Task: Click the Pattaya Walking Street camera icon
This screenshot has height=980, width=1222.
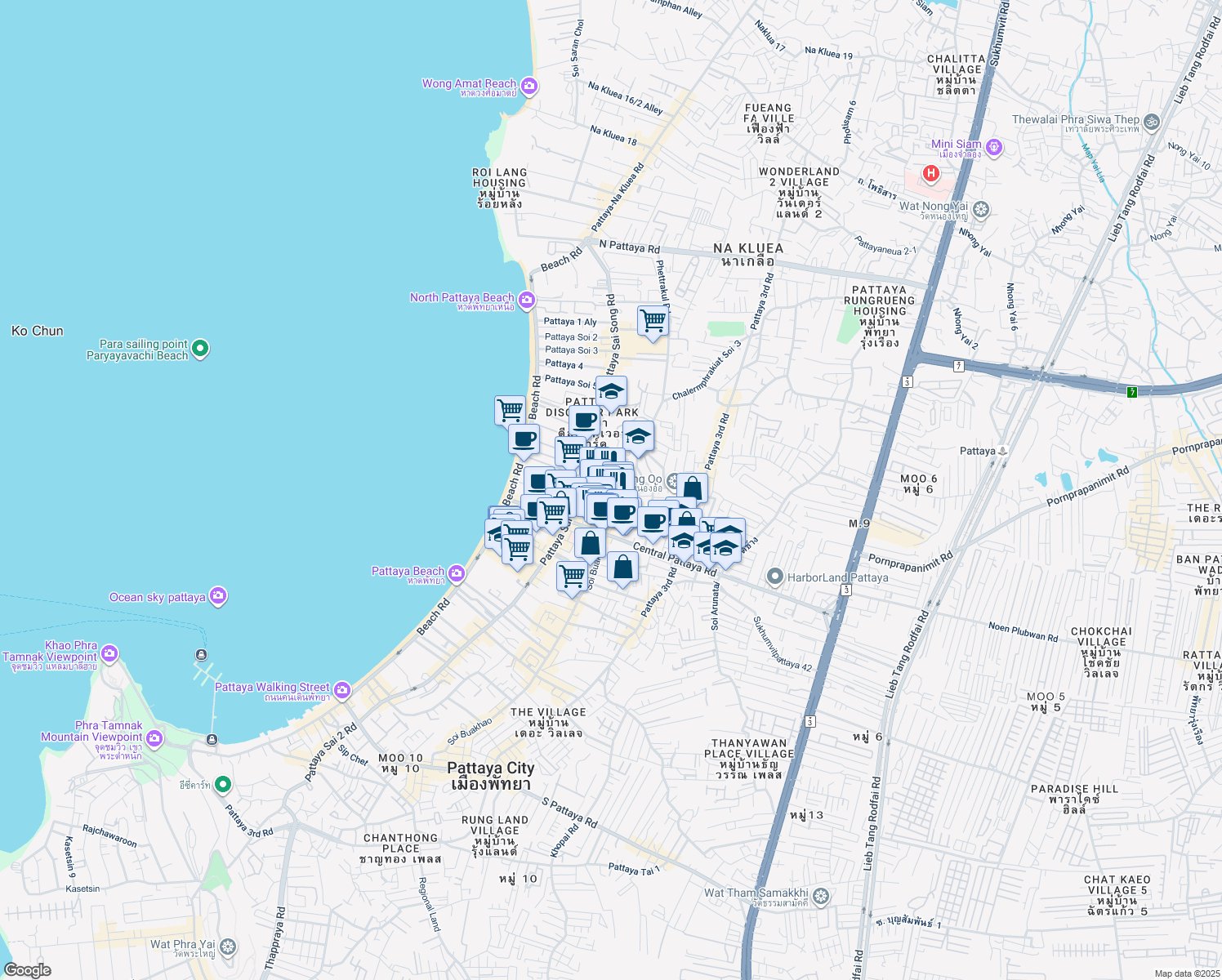Action: coord(341,690)
